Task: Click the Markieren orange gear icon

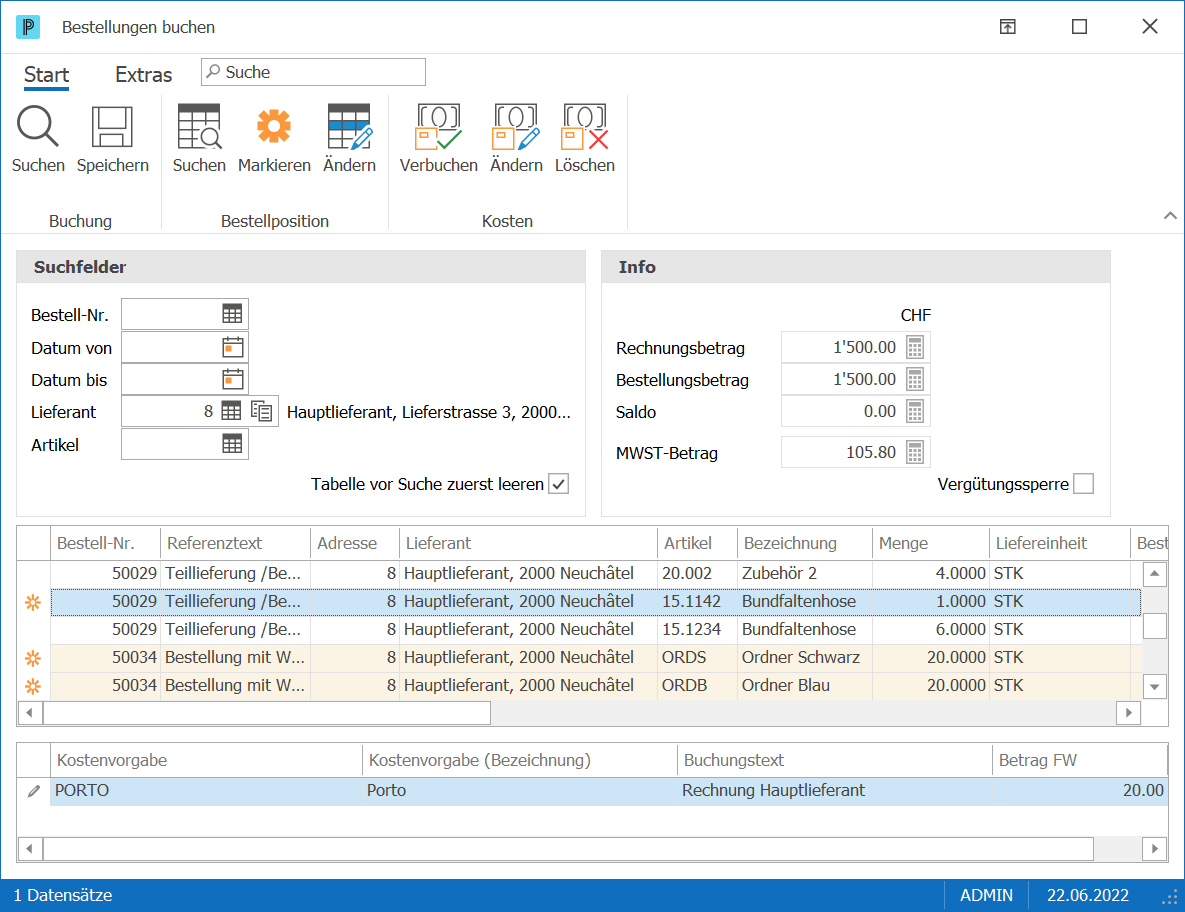Action: (274, 126)
